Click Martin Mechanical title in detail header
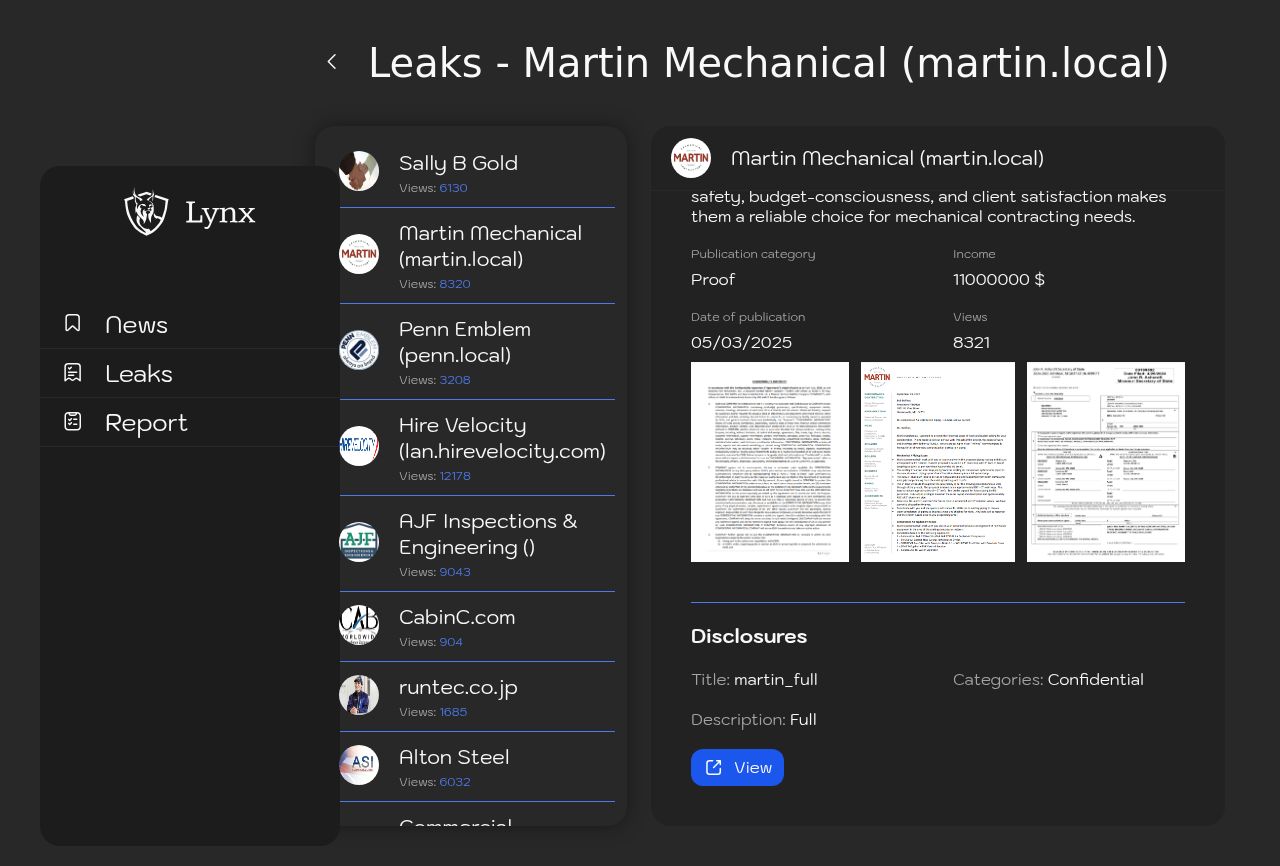The height and width of the screenshot is (866, 1280). pyautogui.click(x=888, y=158)
